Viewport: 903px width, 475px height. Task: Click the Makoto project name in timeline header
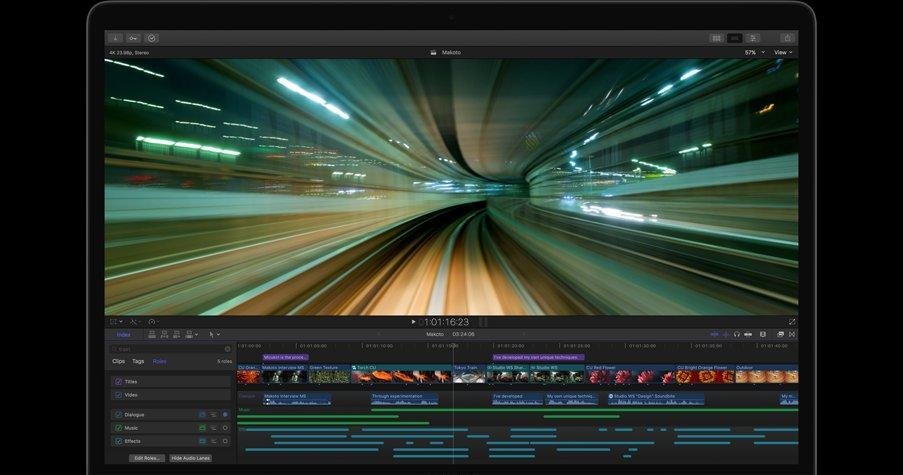[x=435, y=334]
